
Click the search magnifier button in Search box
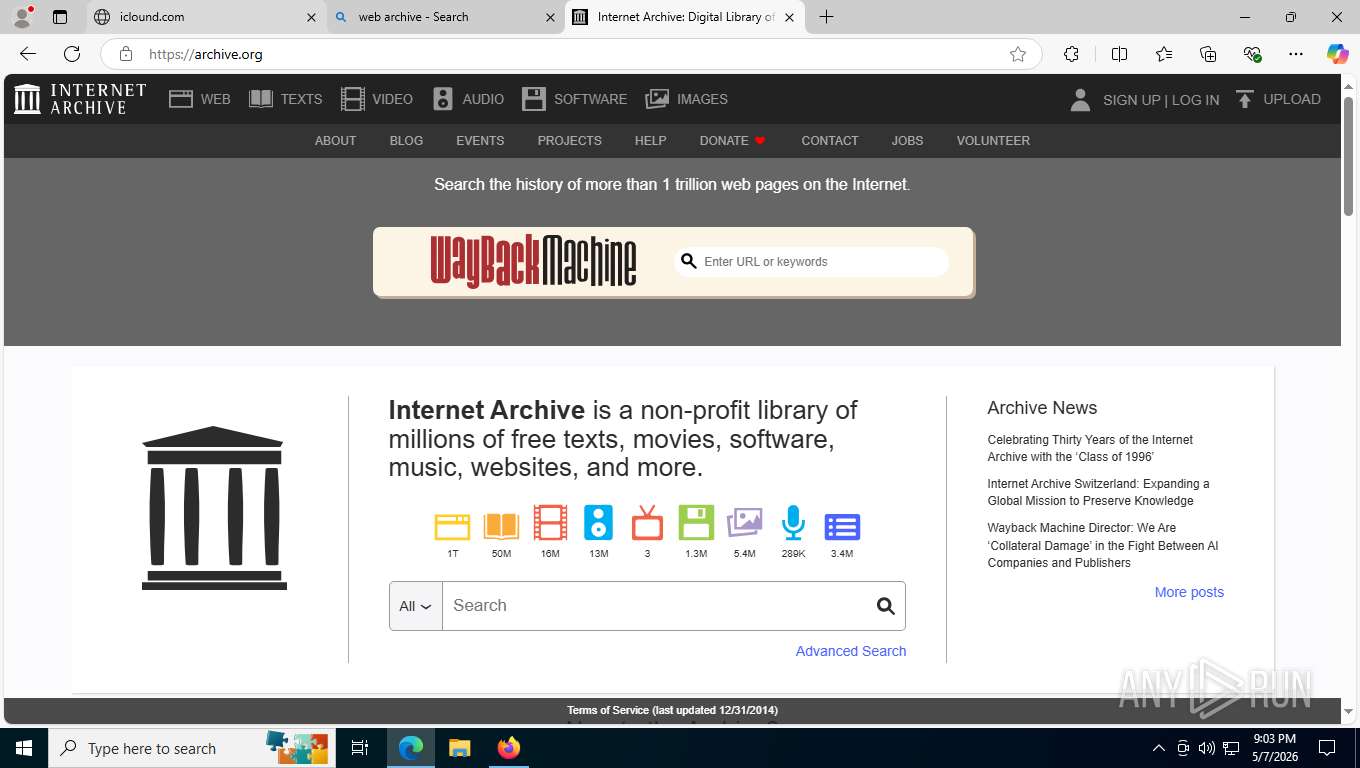coord(885,606)
